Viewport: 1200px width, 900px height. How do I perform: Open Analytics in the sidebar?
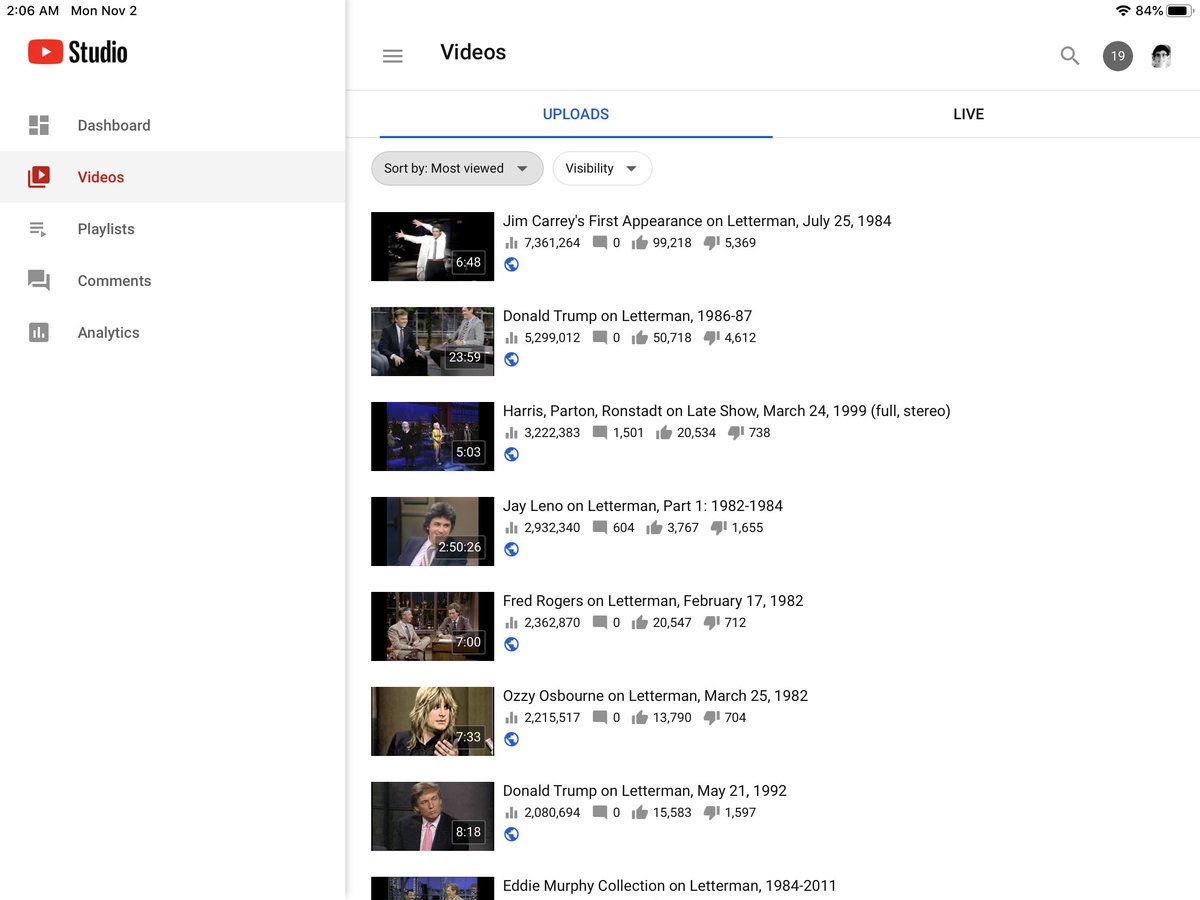point(172,333)
